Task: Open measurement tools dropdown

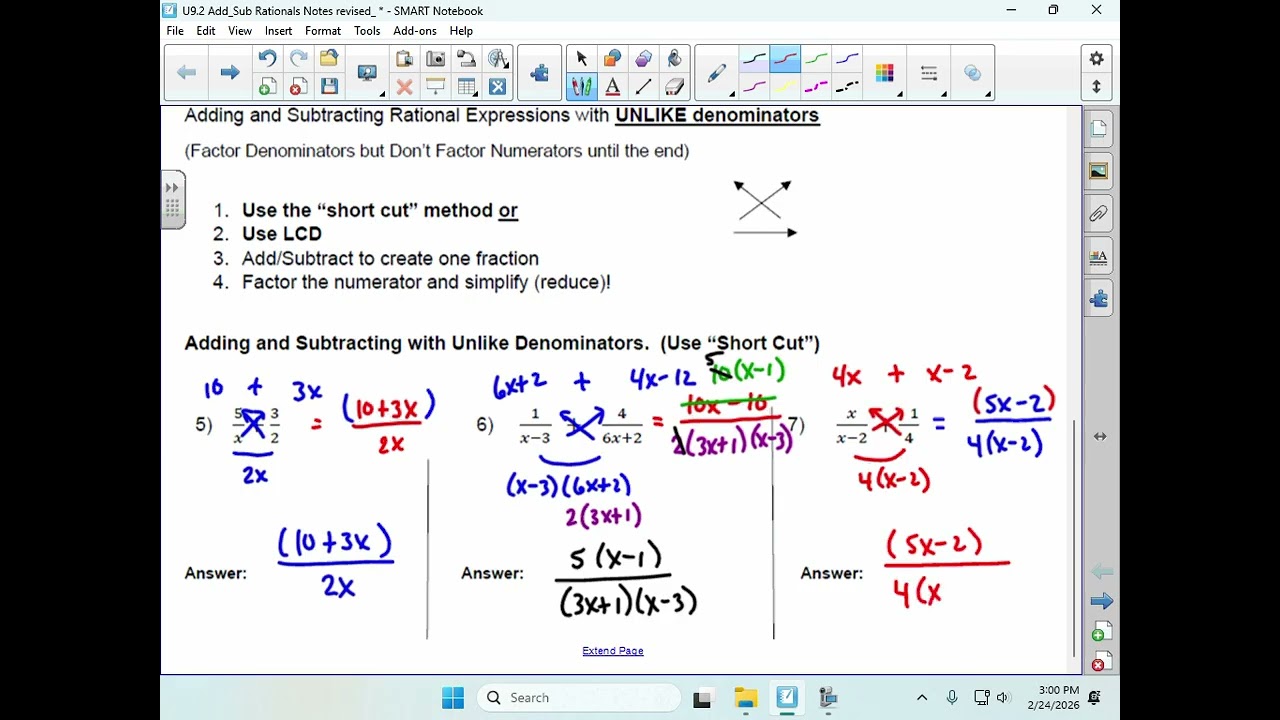Action: [x=498, y=59]
